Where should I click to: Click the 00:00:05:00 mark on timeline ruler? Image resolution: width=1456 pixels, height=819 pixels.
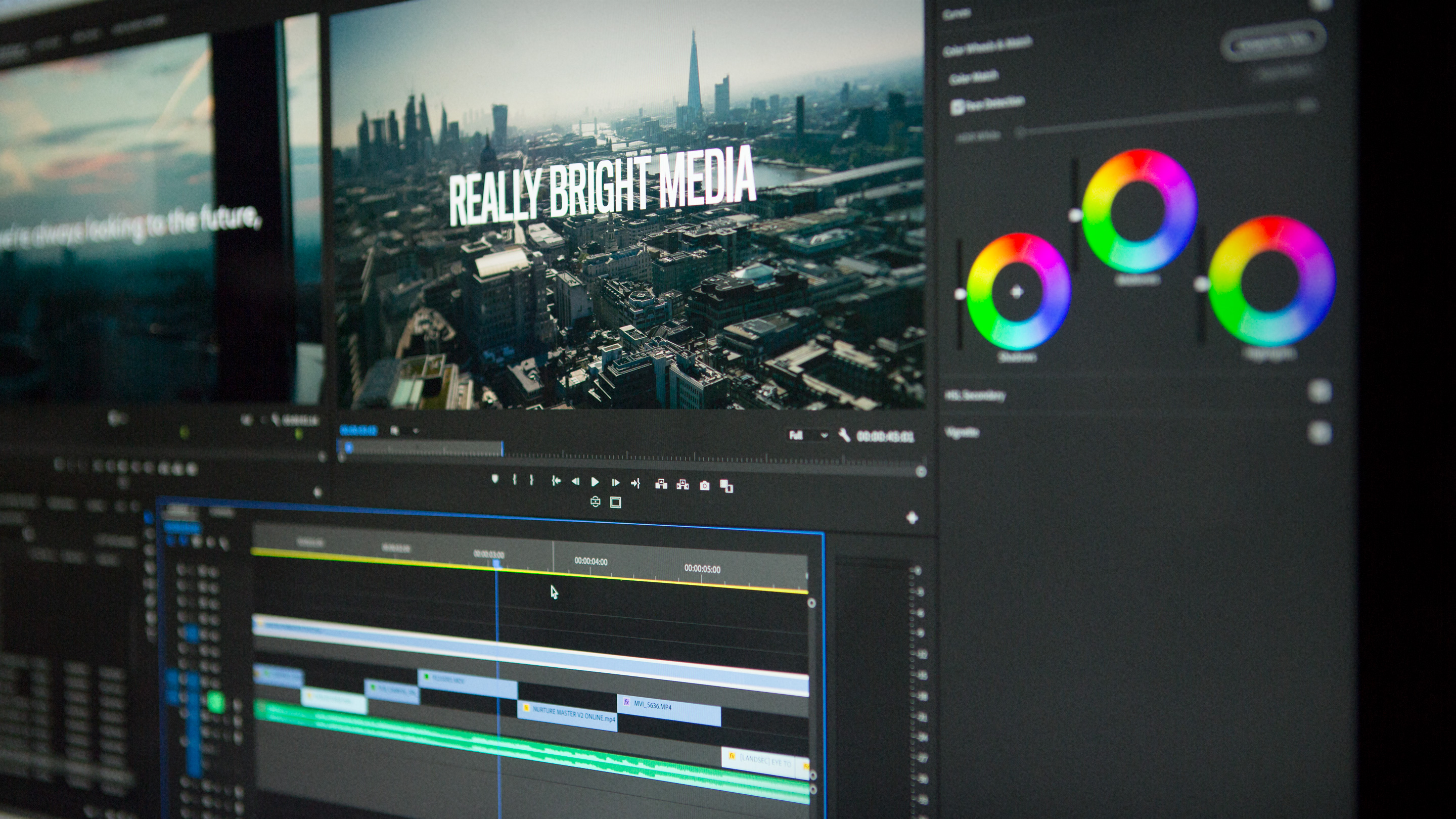pos(702,569)
